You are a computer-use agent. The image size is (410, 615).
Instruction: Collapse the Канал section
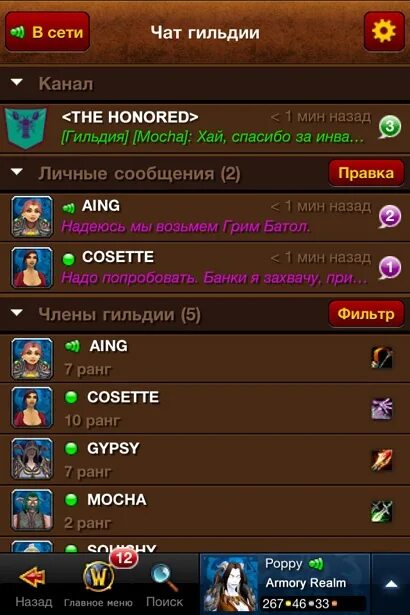pos(17,82)
